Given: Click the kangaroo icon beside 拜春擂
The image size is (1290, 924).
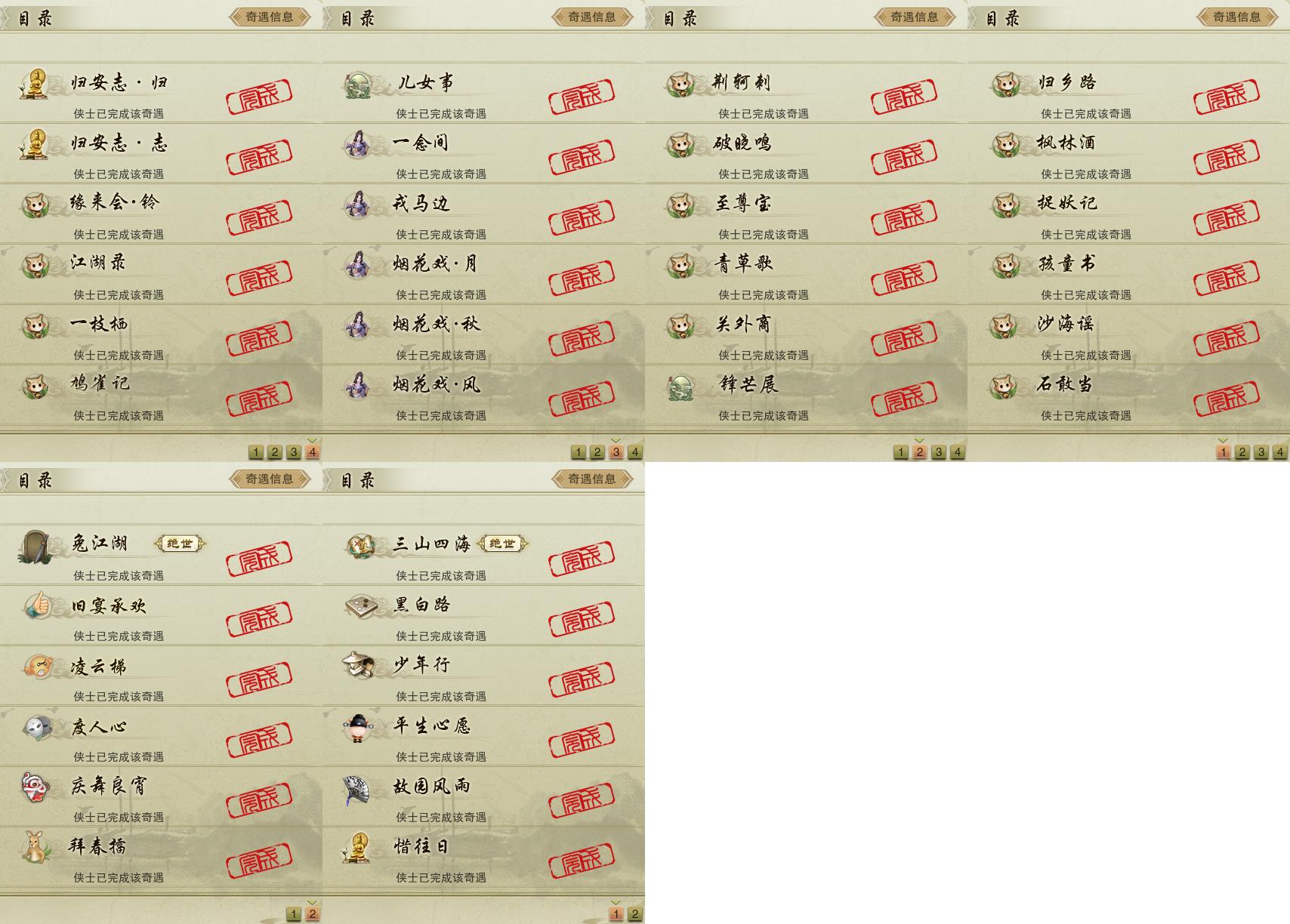Looking at the screenshot, I should (x=35, y=846).
